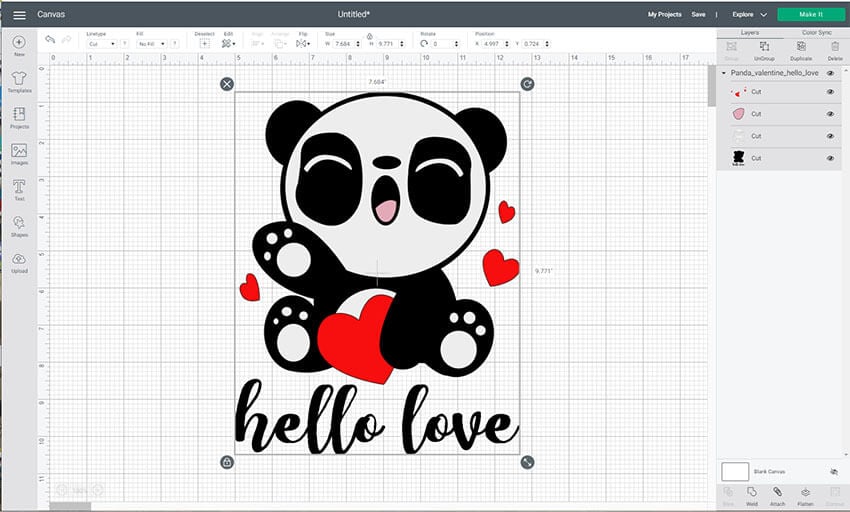Click the Redo arrow

66,40
